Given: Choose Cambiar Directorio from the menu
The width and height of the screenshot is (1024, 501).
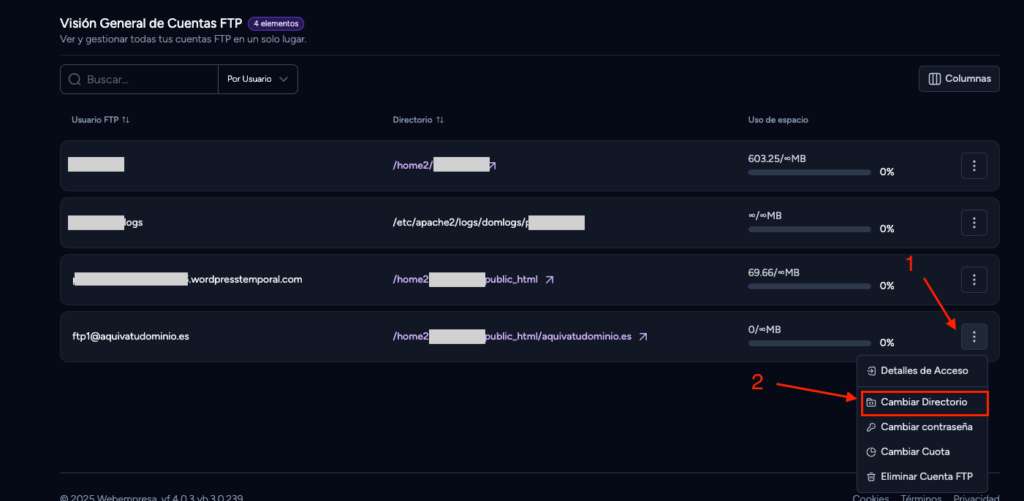Looking at the screenshot, I should 922,403.
